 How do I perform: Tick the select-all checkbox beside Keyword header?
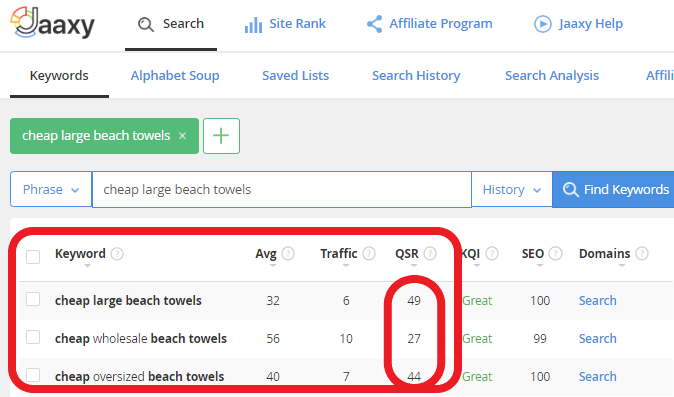pyautogui.click(x=33, y=257)
